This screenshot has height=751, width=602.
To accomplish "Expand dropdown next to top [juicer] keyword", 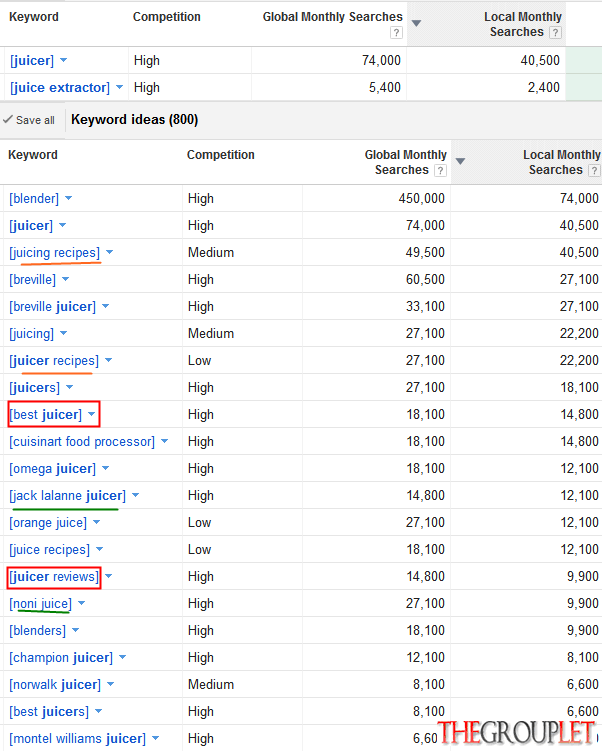I will (x=64, y=60).
